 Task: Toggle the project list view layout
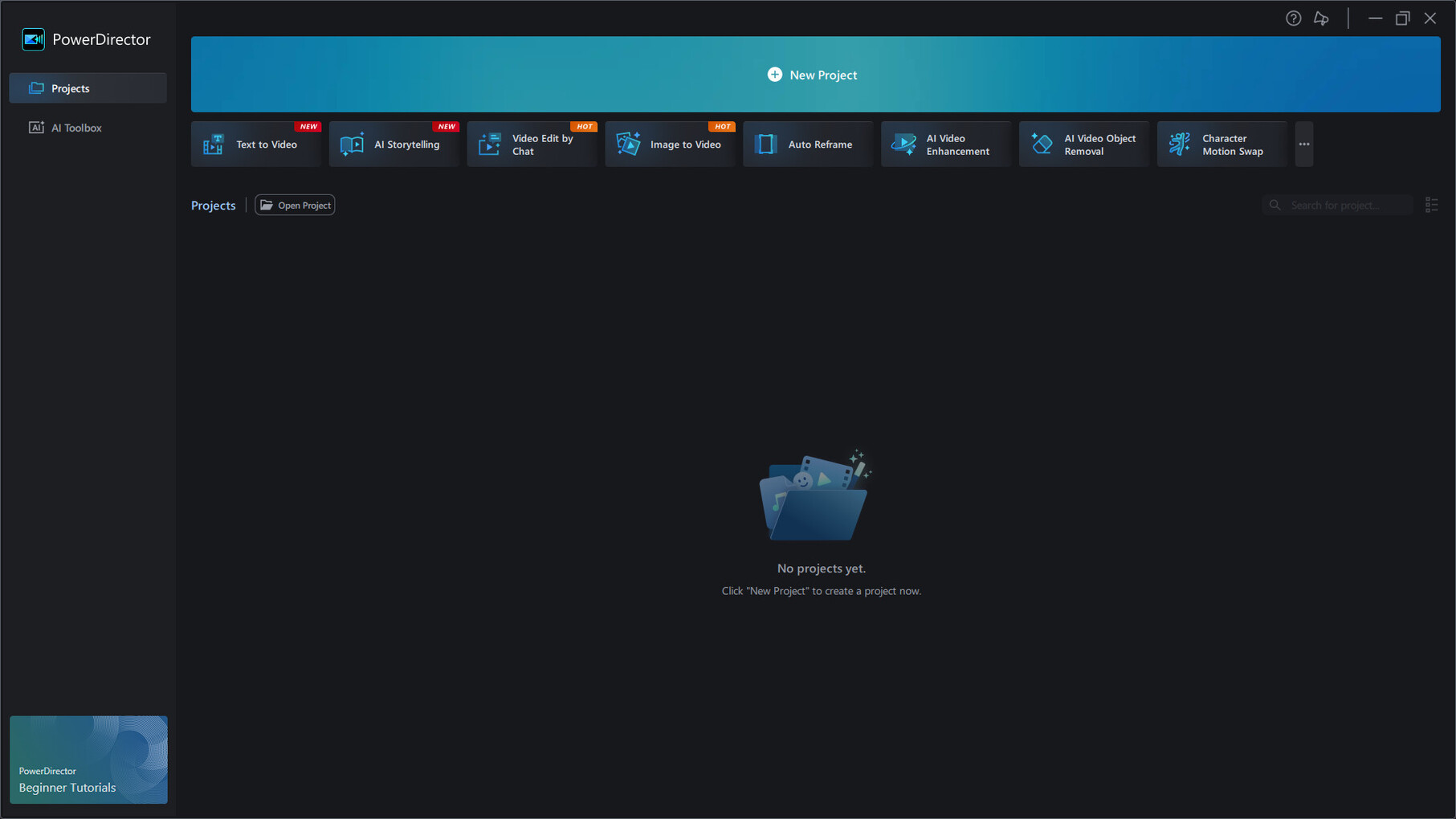coord(1431,206)
